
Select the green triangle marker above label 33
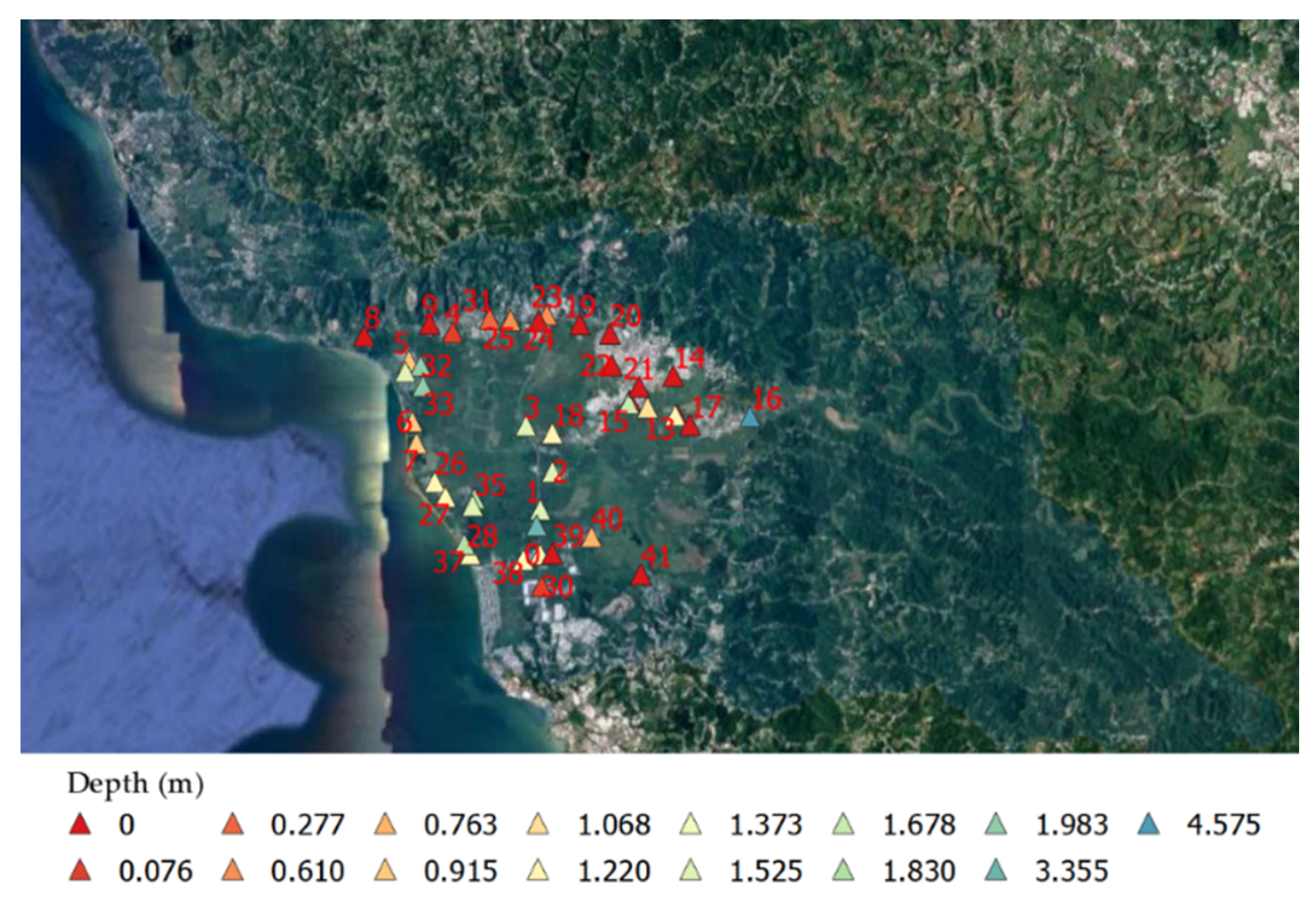click(x=422, y=387)
